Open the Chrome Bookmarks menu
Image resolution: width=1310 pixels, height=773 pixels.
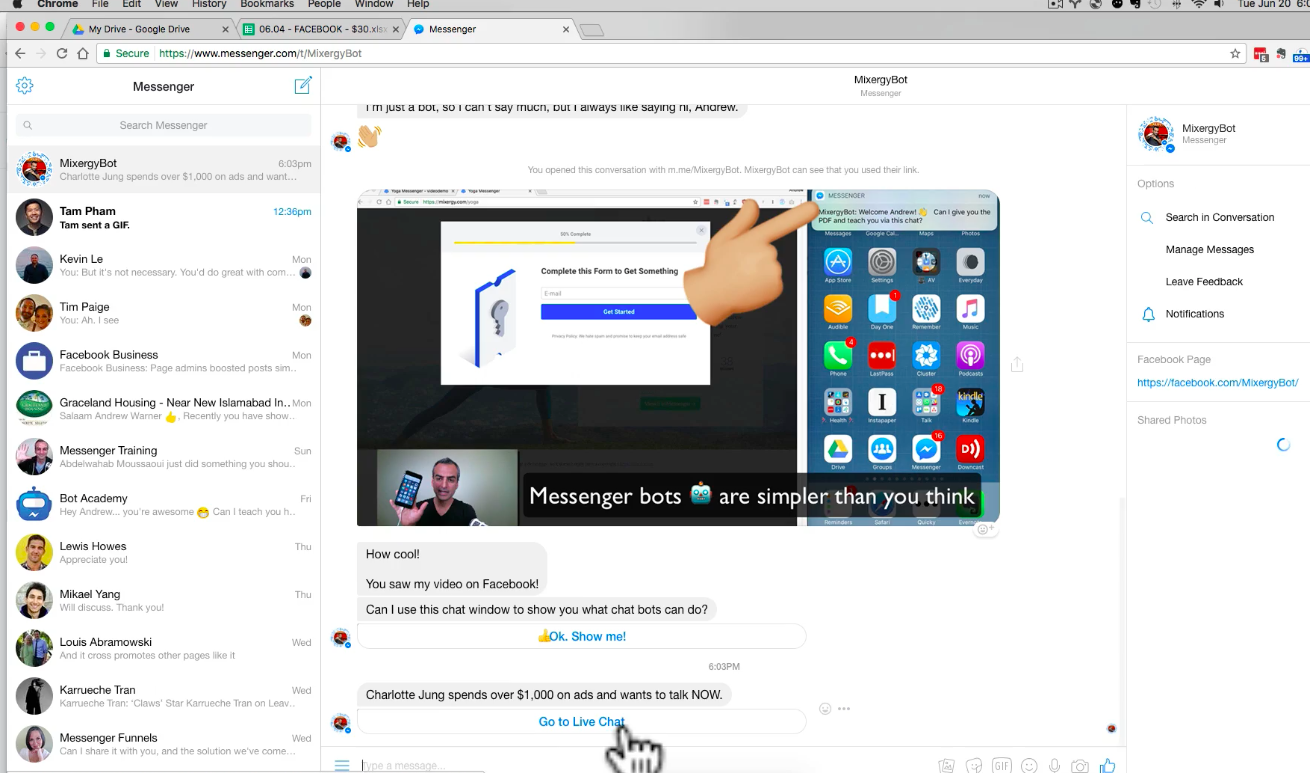click(266, 4)
